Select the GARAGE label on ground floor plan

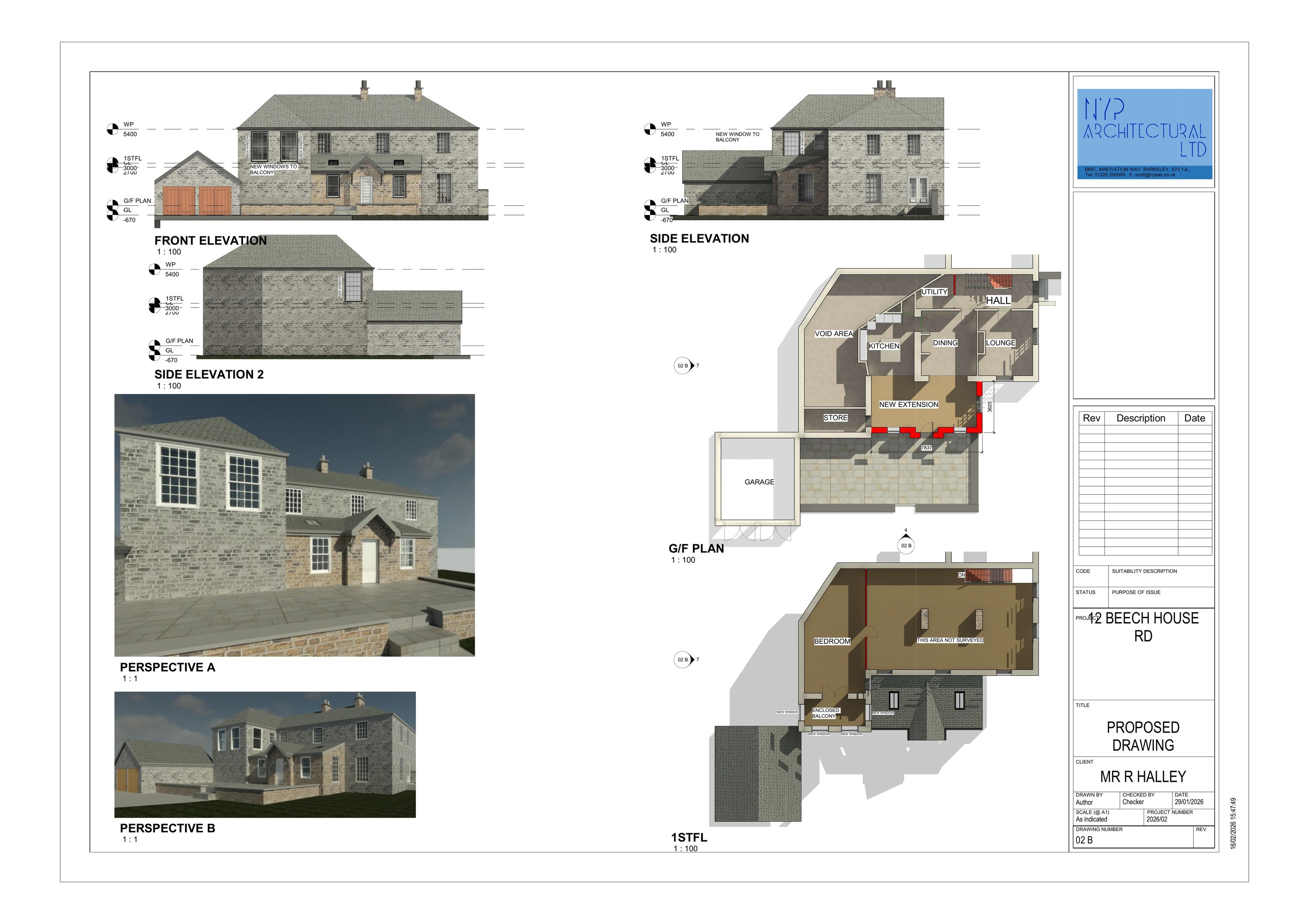point(759,482)
